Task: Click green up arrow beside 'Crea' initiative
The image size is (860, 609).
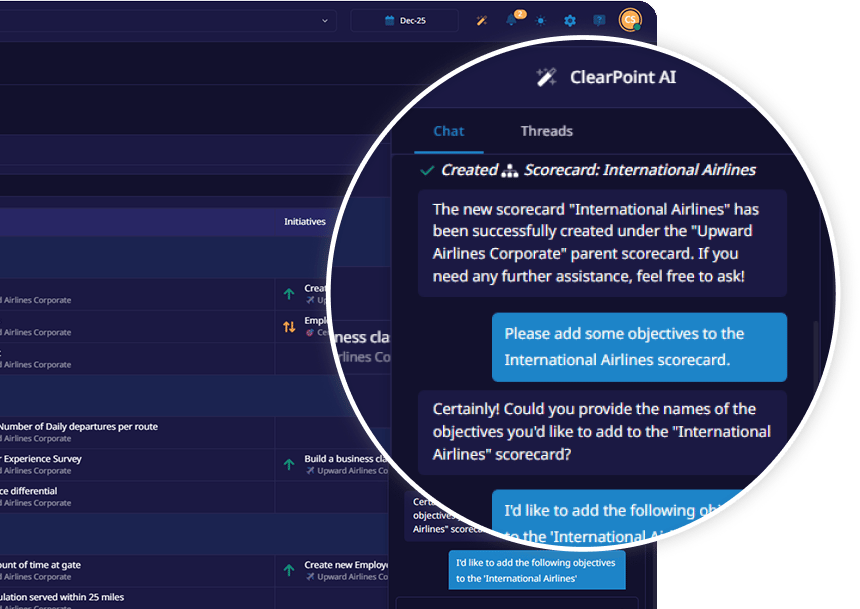Action: 289,294
